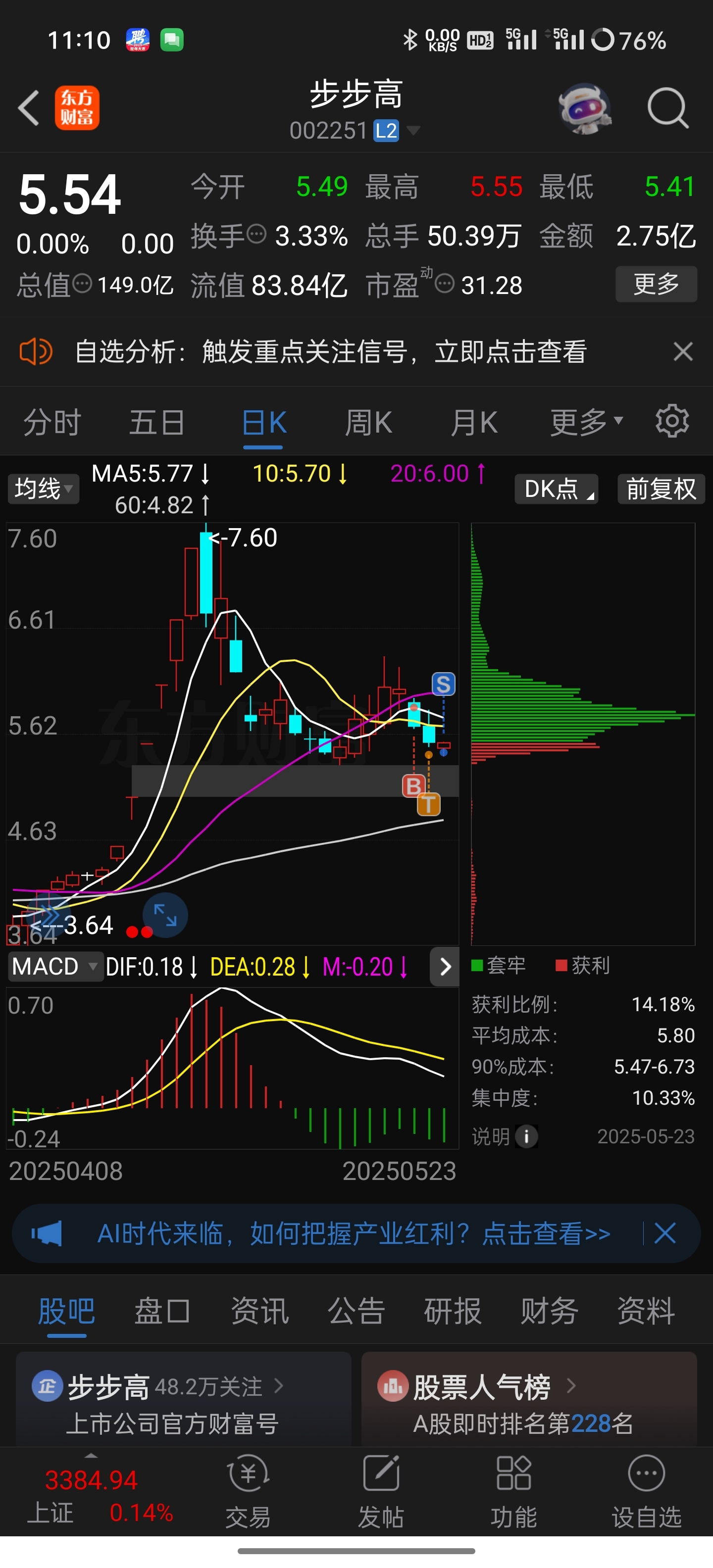Switch to 五日 tab
The width and height of the screenshot is (713, 1568).
point(157,422)
